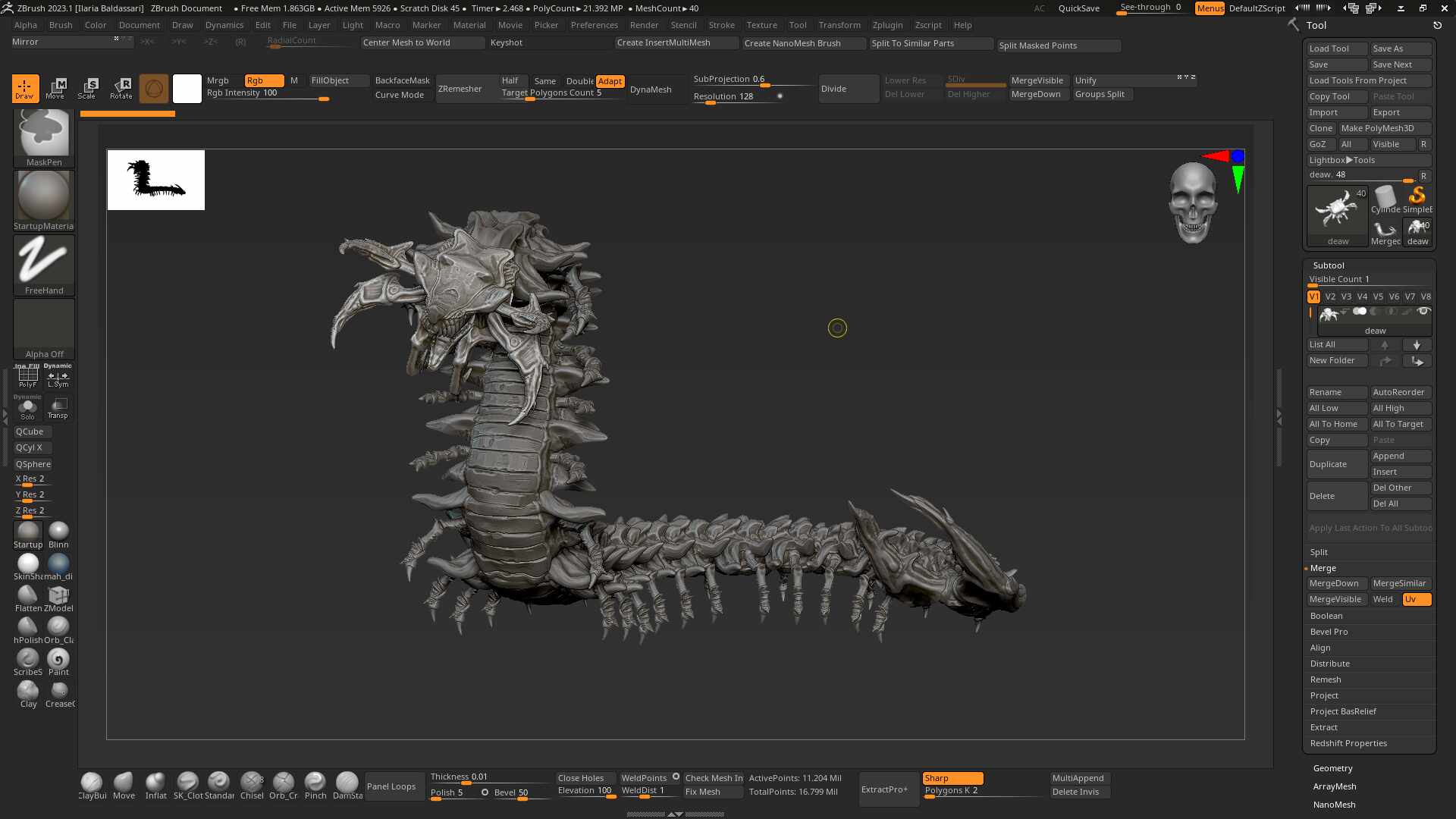Expand the Split section
Viewport: 1456px width, 819px height.
click(1319, 552)
